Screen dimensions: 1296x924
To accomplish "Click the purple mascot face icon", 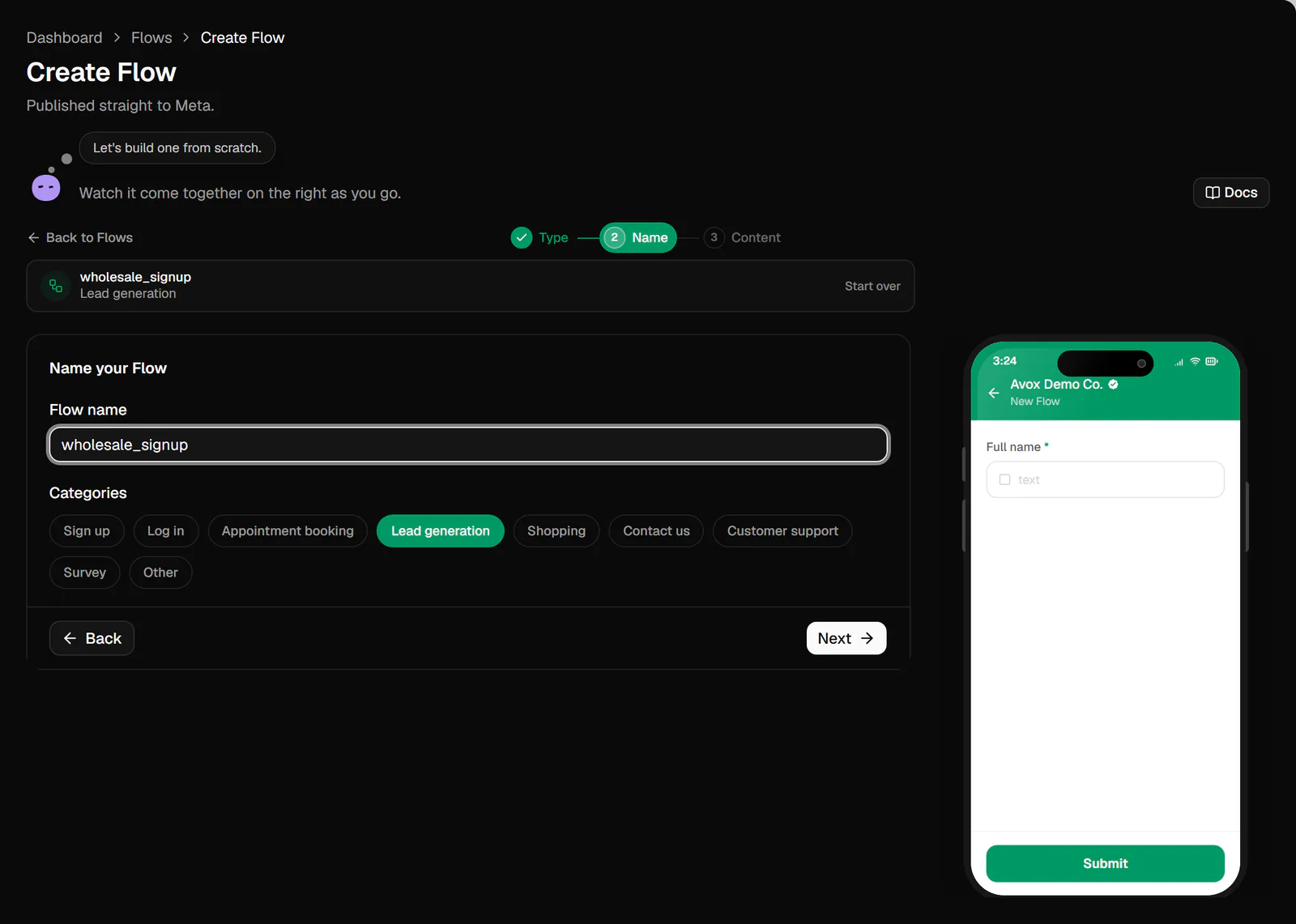I will tap(46, 188).
